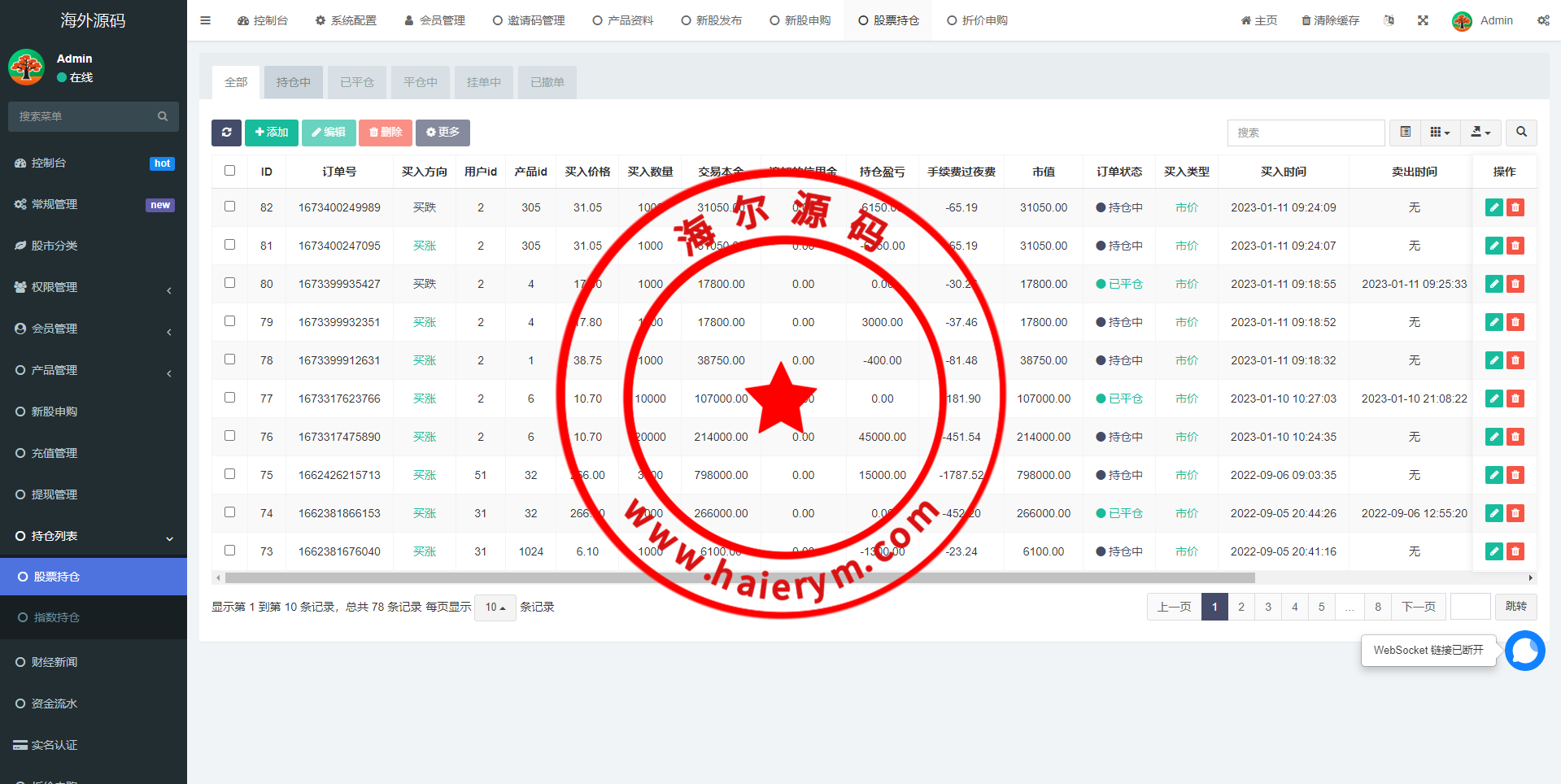Open 会员管理 in the top navigation
This screenshot has width=1561, height=784.
pyautogui.click(x=434, y=20)
